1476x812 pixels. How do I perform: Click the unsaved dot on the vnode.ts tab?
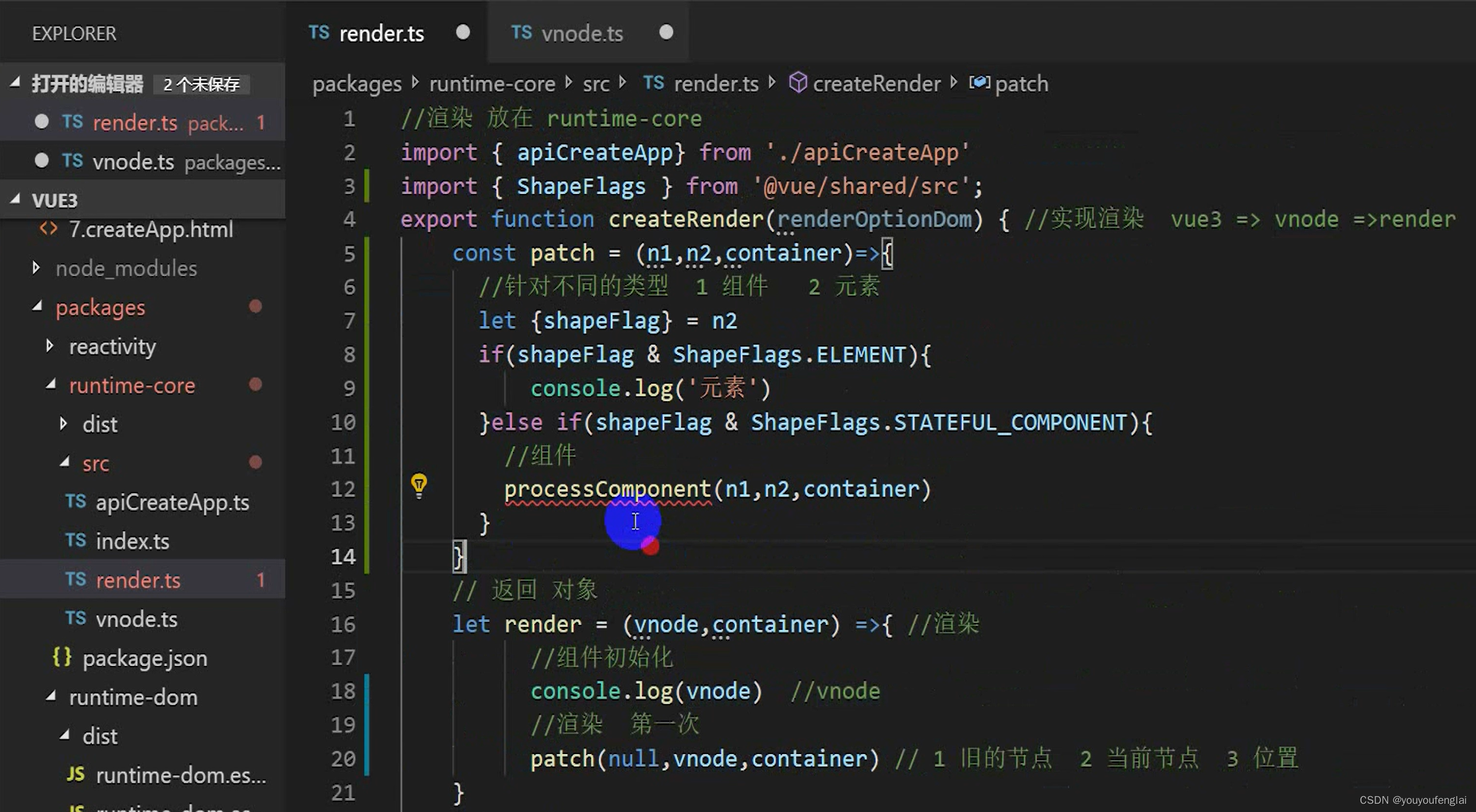(666, 32)
